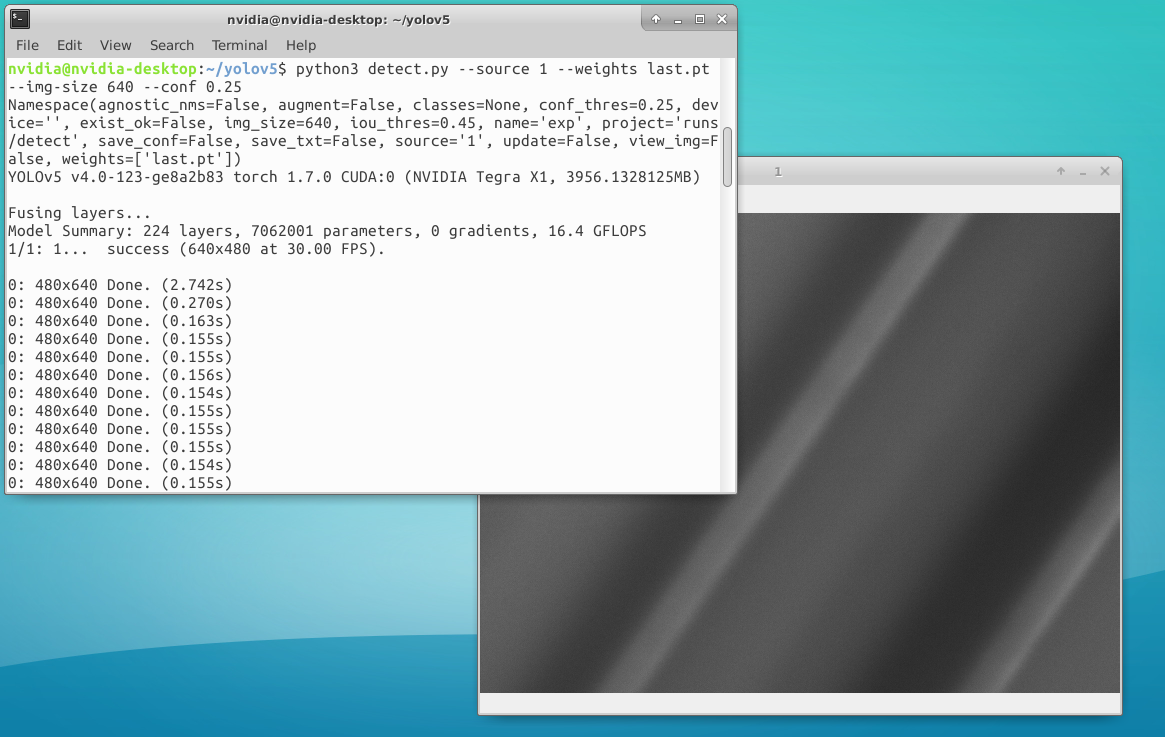Click the 'Done. (2.742s)' output line
1165x737 pixels.
coord(120,285)
